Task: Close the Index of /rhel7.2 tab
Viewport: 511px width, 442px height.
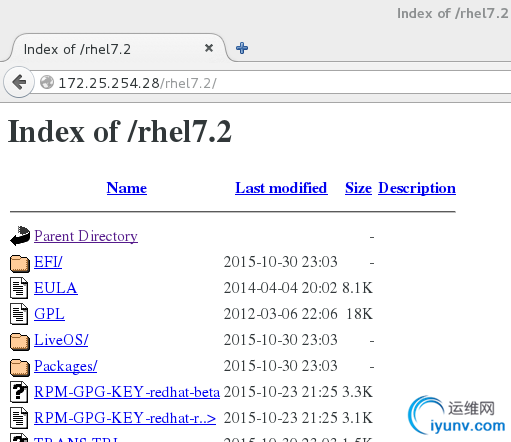Action: coord(209,48)
